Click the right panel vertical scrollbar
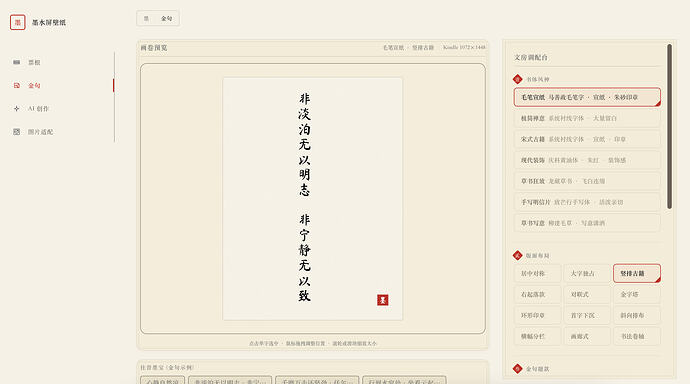Screen dimensions: 690x384 point(669,127)
